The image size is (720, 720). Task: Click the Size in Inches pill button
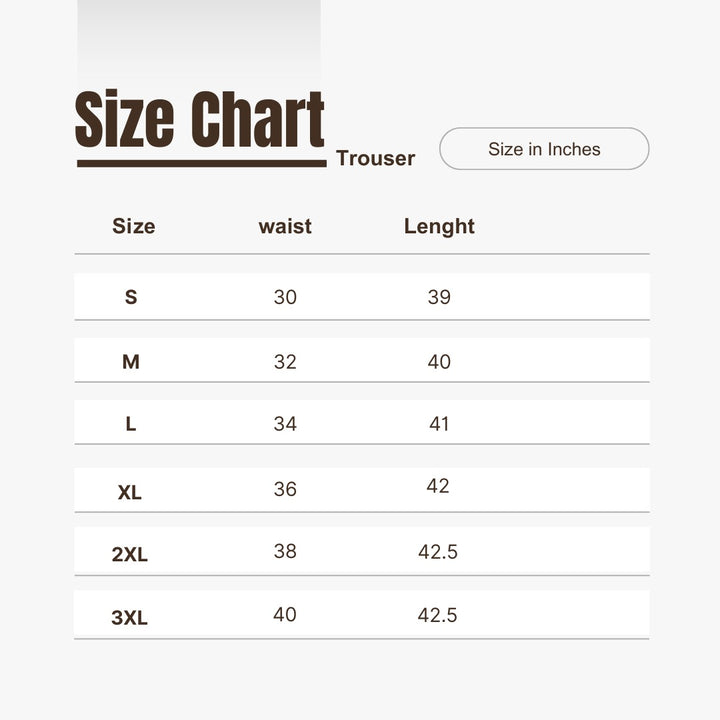click(x=544, y=149)
